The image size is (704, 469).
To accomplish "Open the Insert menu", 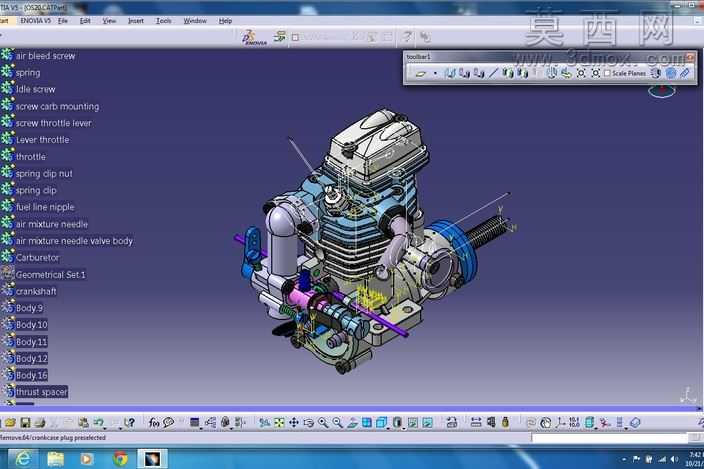I will [x=136, y=21].
